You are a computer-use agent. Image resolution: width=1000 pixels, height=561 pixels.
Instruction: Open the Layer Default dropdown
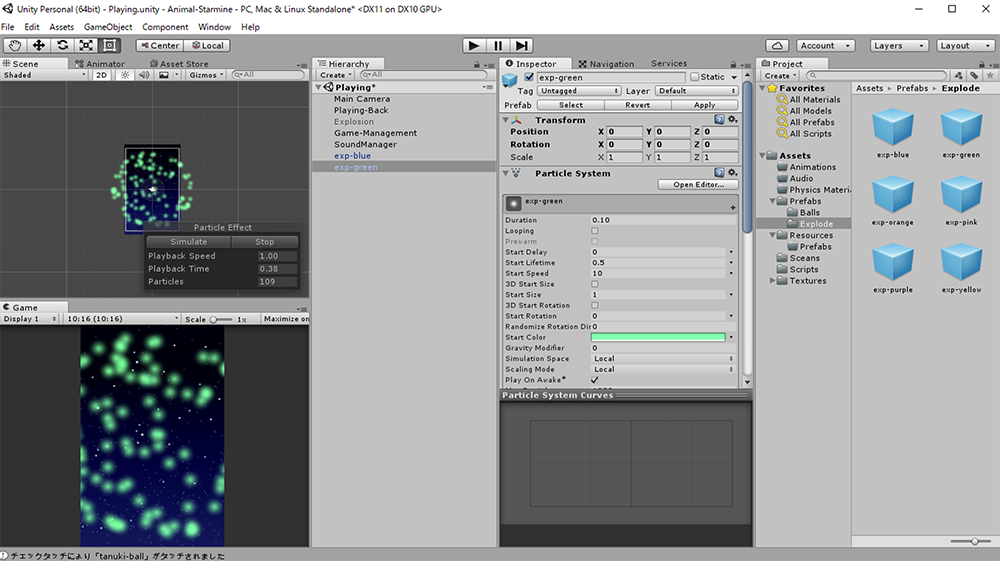(696, 91)
